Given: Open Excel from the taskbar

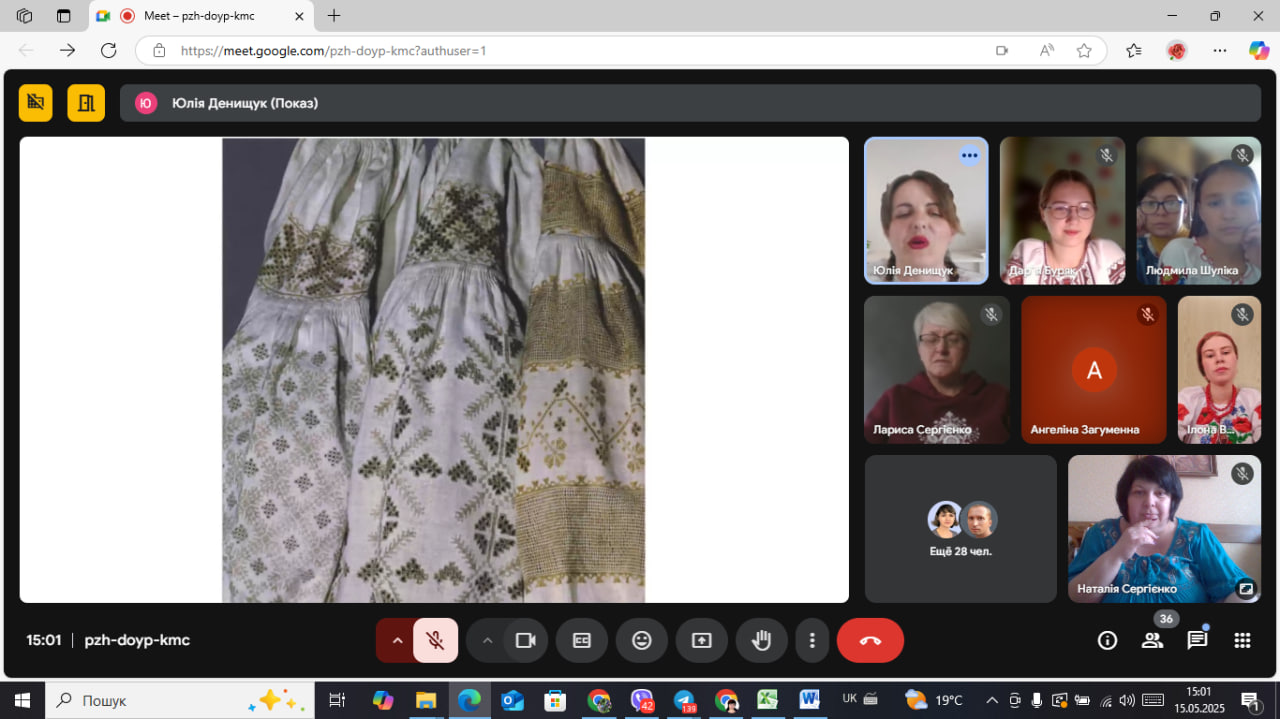Looking at the screenshot, I should tap(767, 700).
